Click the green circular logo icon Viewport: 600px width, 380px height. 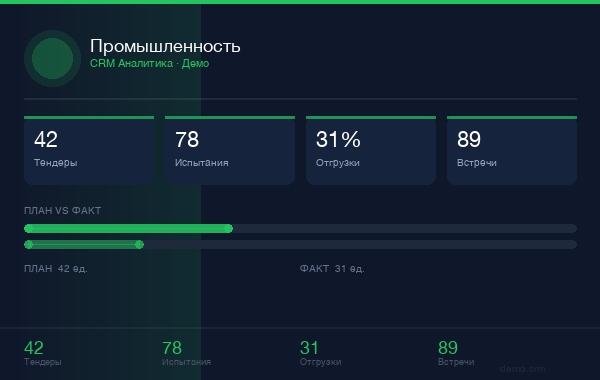52,59
